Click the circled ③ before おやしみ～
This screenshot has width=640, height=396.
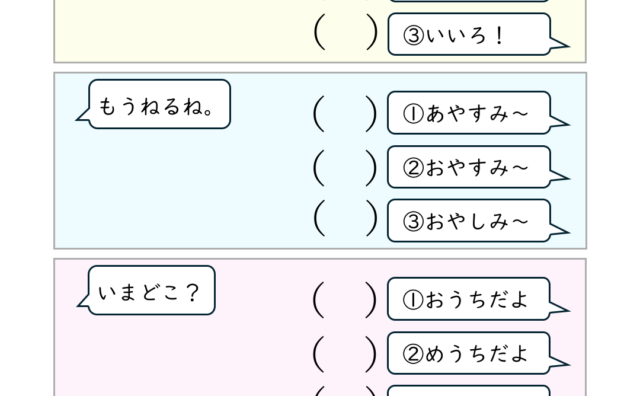pyautogui.click(x=413, y=222)
